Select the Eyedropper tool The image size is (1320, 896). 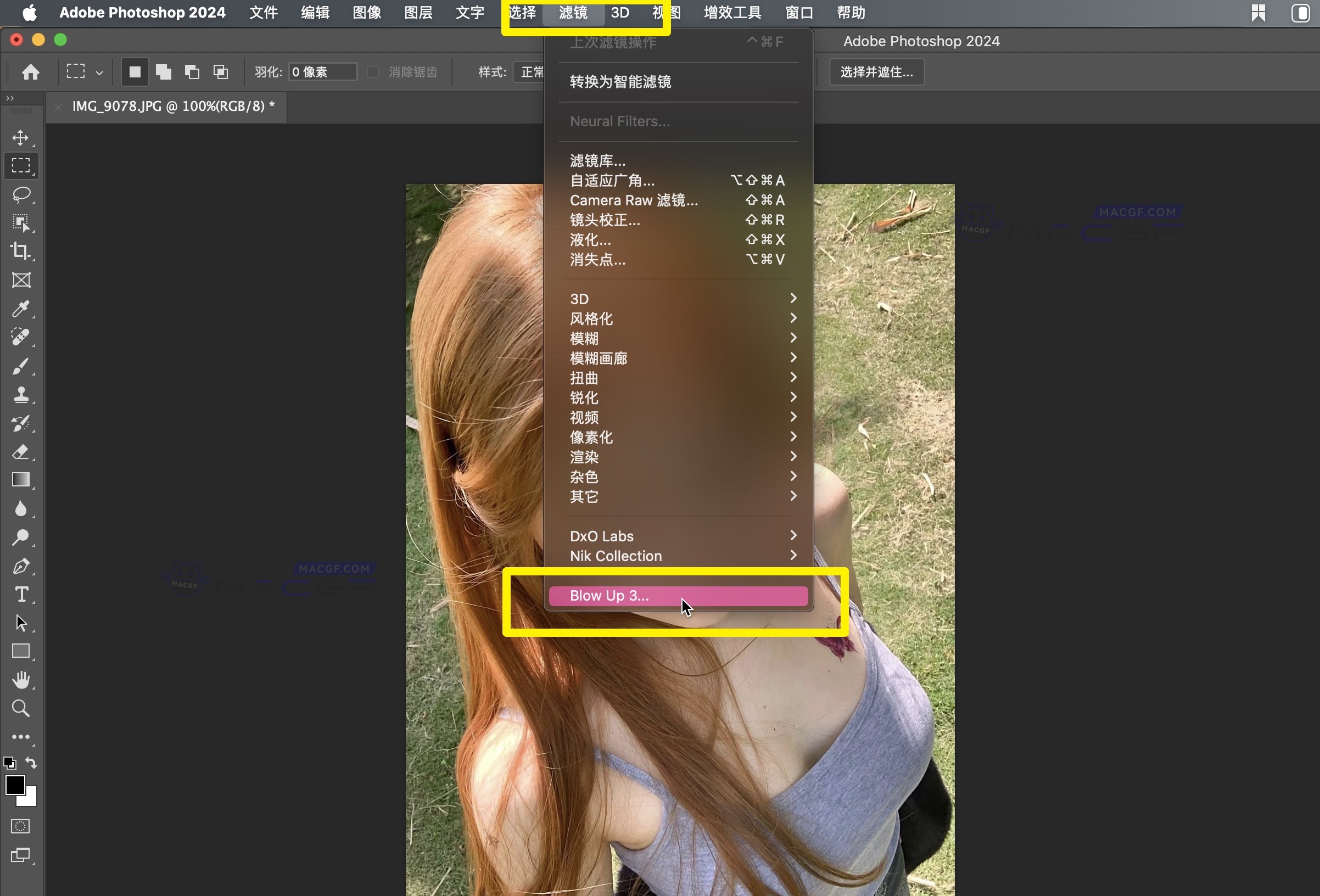(x=21, y=309)
